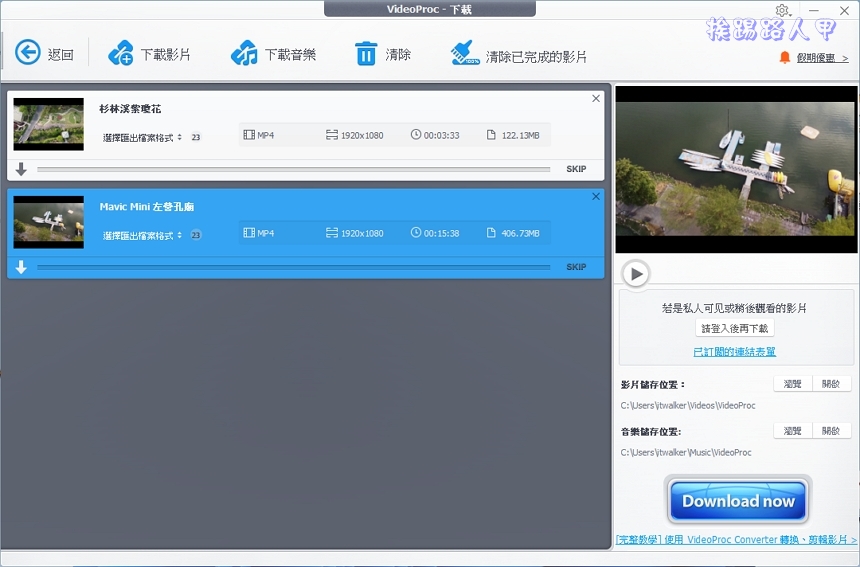Click the back arrow icon labeled 返回

click(x=27, y=53)
